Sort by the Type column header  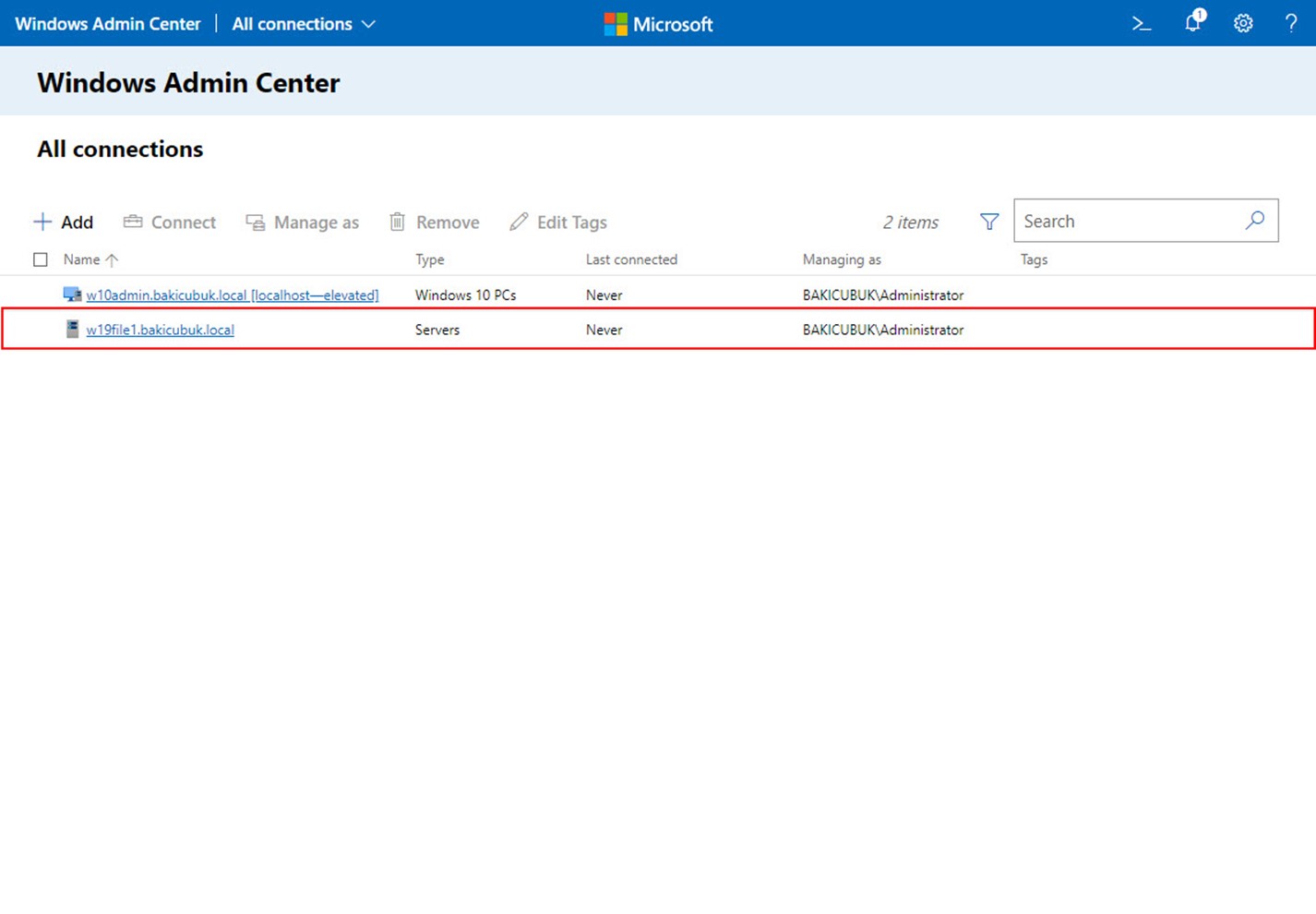tap(430, 259)
